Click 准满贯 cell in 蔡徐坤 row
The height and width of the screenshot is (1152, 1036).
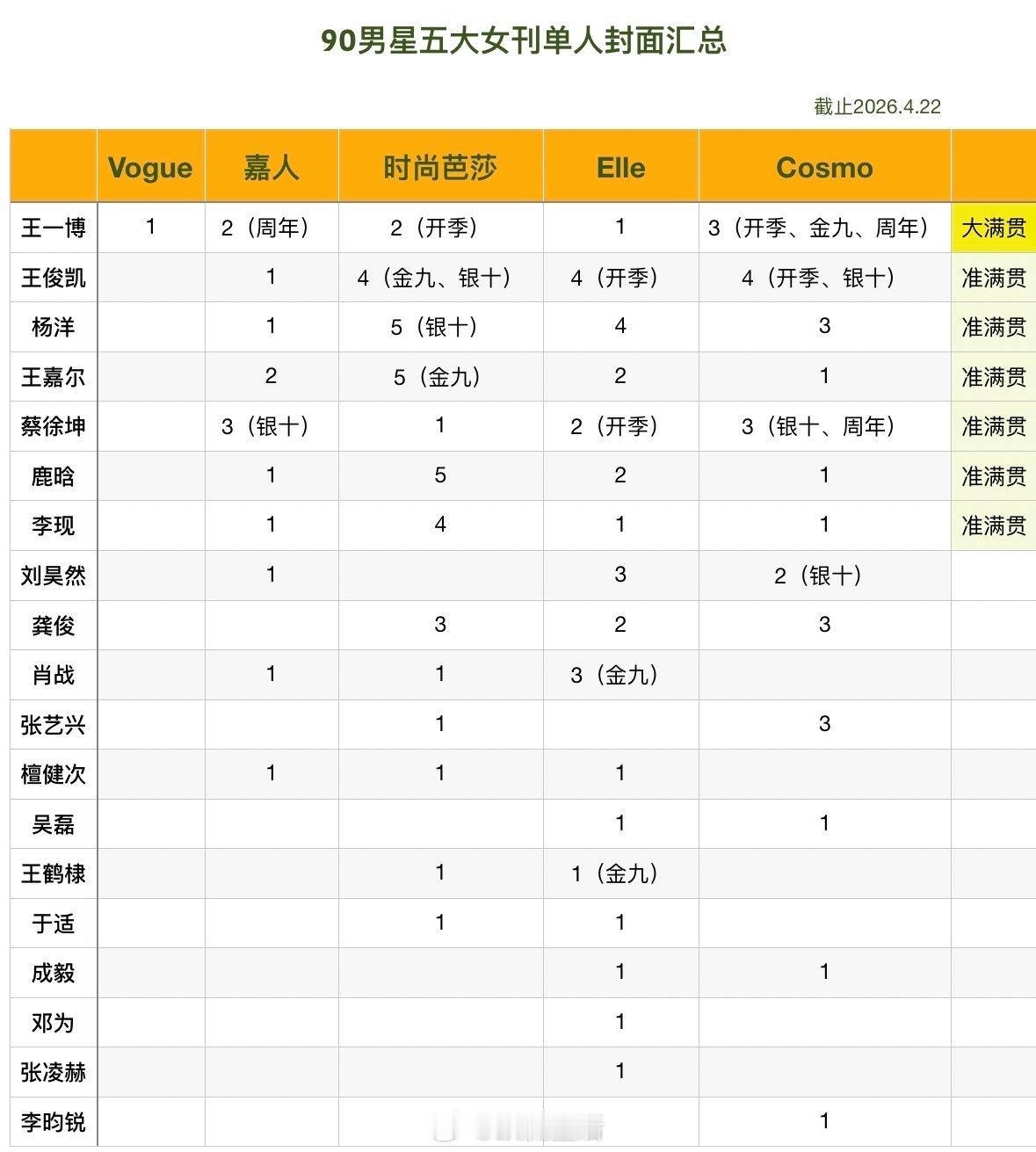click(x=994, y=427)
